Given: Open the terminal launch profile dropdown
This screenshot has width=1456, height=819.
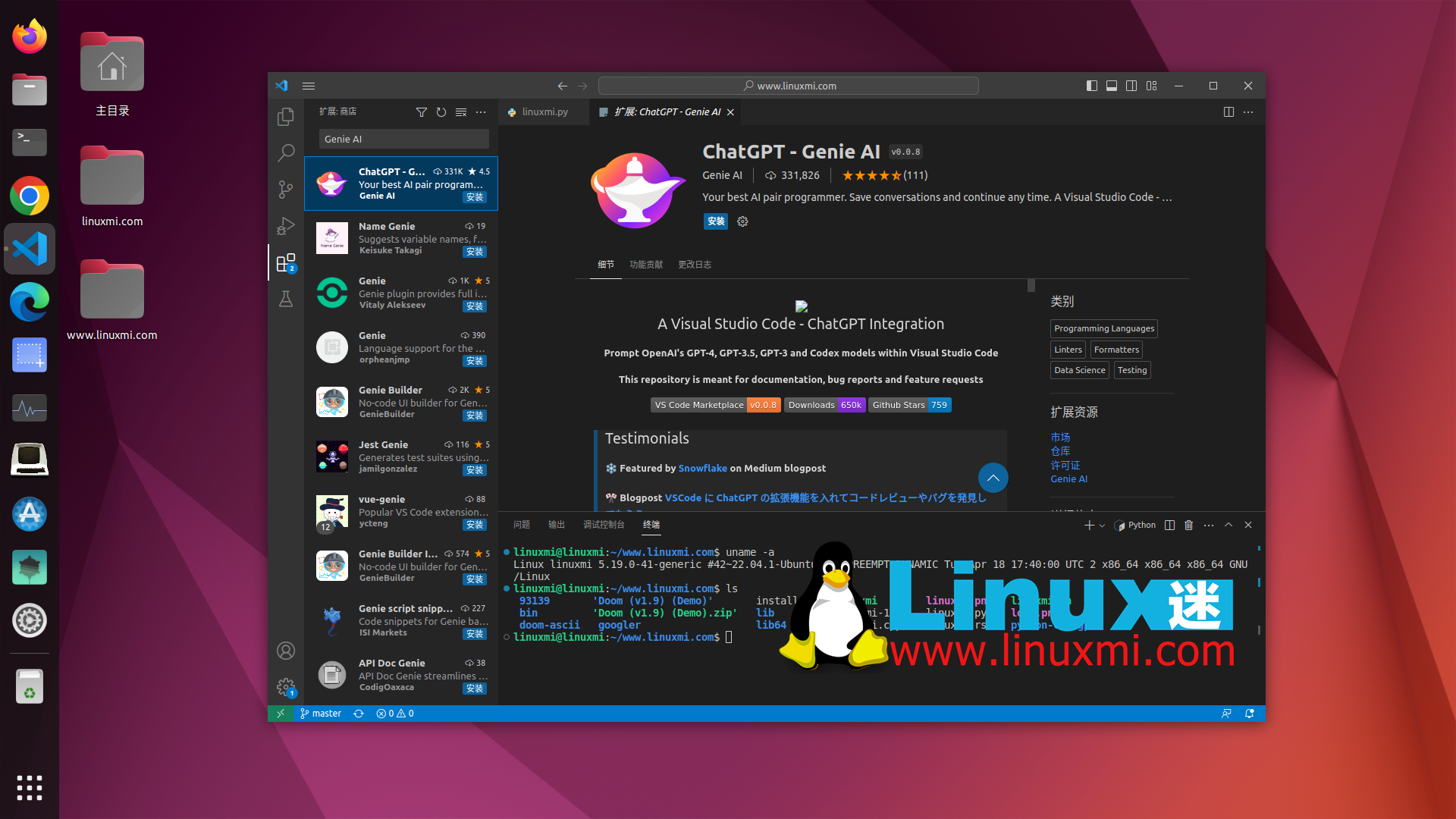Looking at the screenshot, I should pos(1101,525).
